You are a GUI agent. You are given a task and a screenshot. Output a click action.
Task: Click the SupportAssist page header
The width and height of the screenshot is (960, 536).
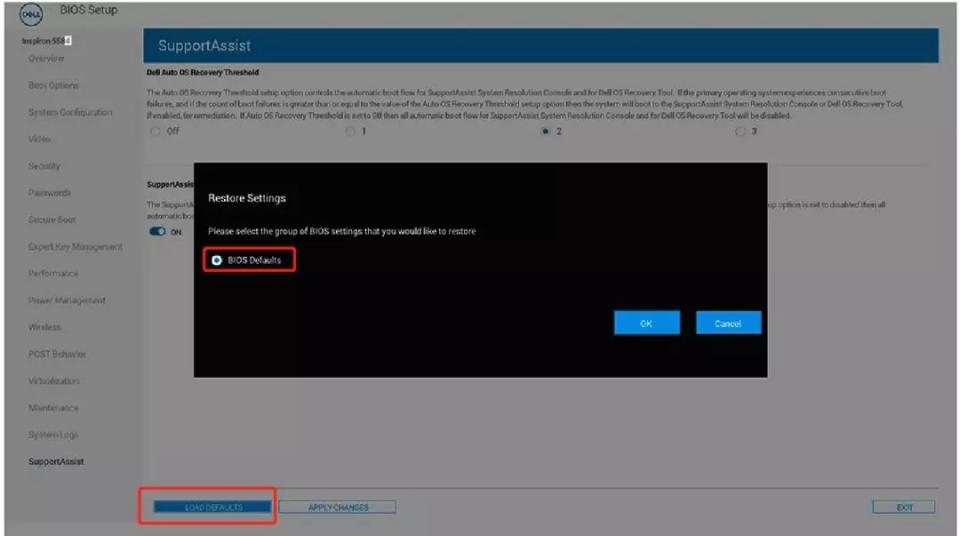204,45
